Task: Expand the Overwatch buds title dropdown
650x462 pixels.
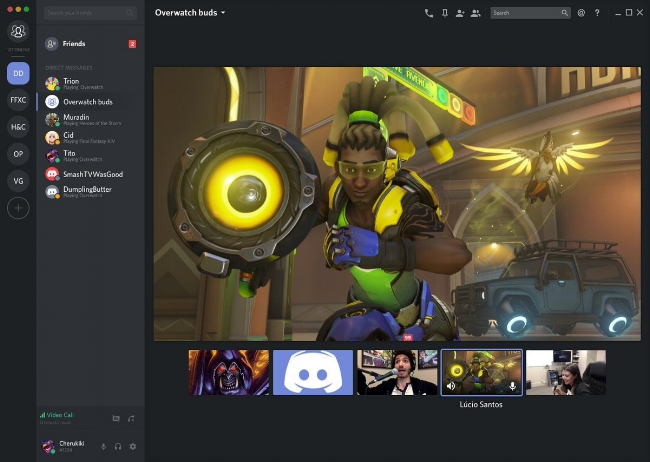Action: tap(223, 13)
